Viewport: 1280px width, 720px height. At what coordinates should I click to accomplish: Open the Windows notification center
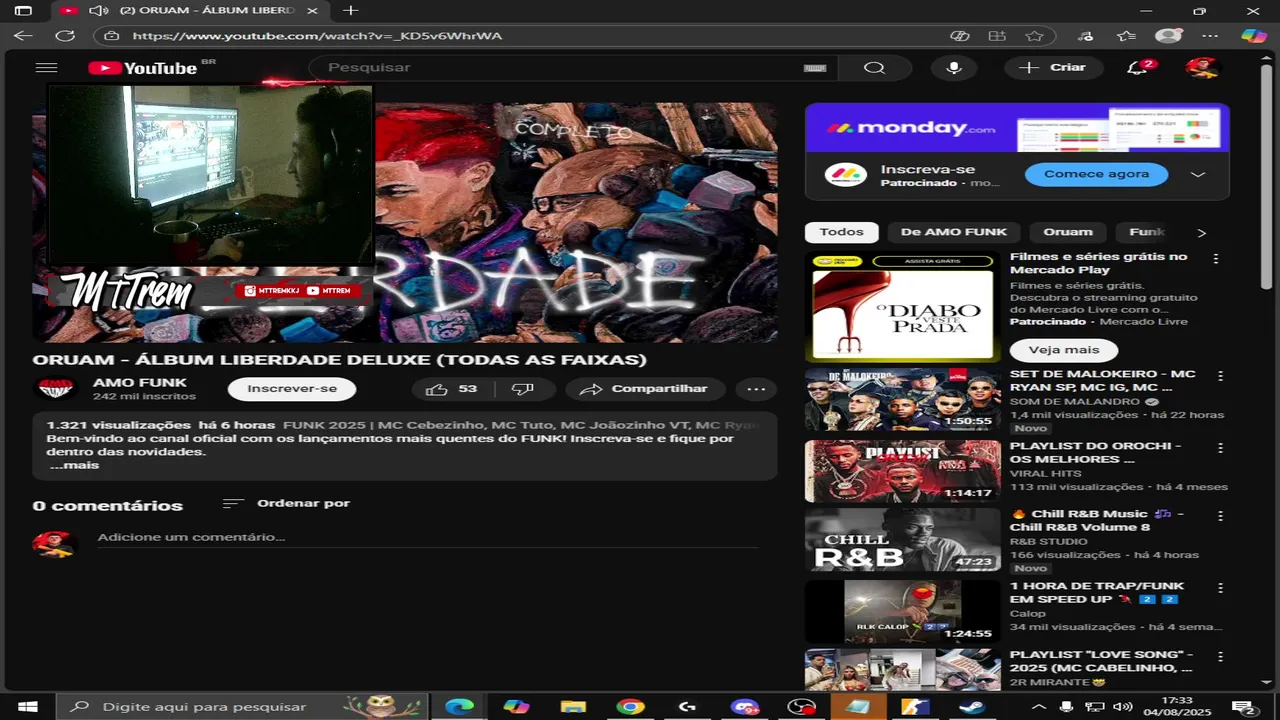click(x=1243, y=707)
